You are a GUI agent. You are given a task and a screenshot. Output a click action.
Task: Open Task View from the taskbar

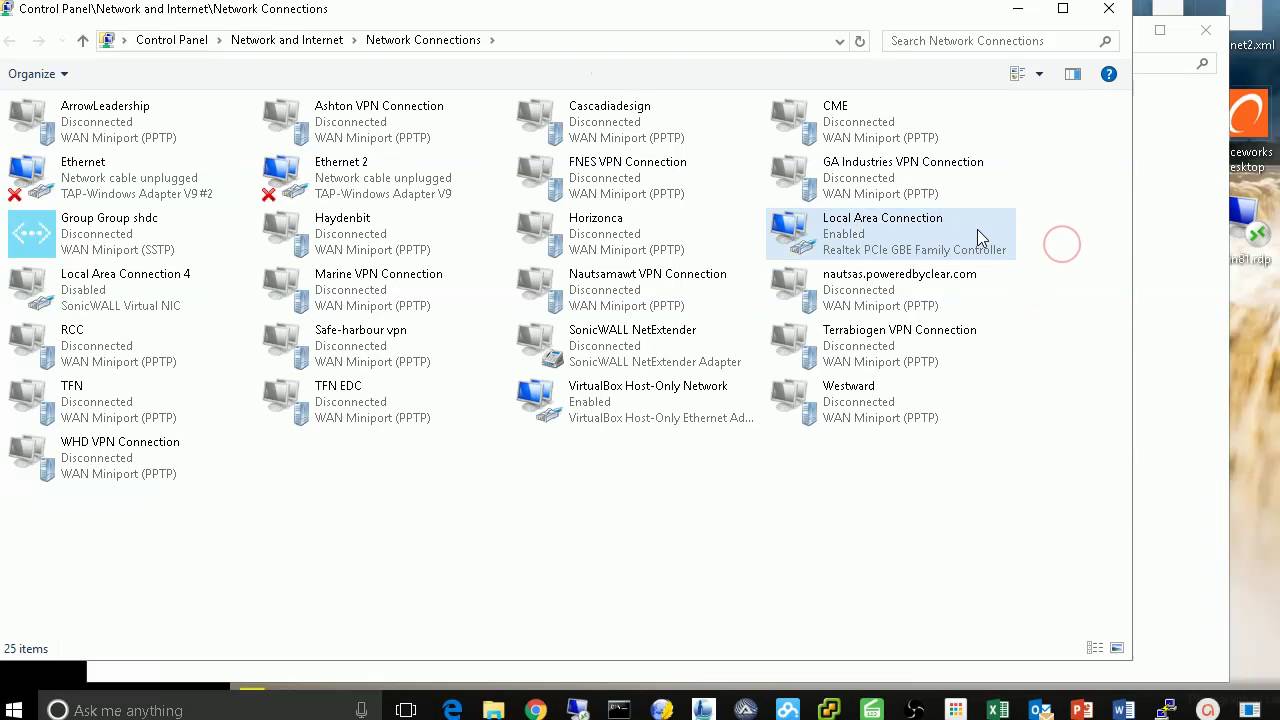406,710
